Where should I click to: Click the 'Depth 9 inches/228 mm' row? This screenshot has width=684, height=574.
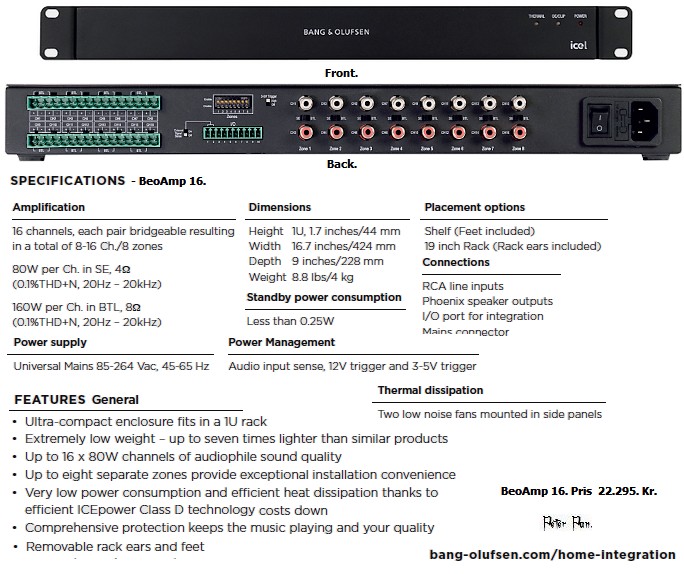316,261
